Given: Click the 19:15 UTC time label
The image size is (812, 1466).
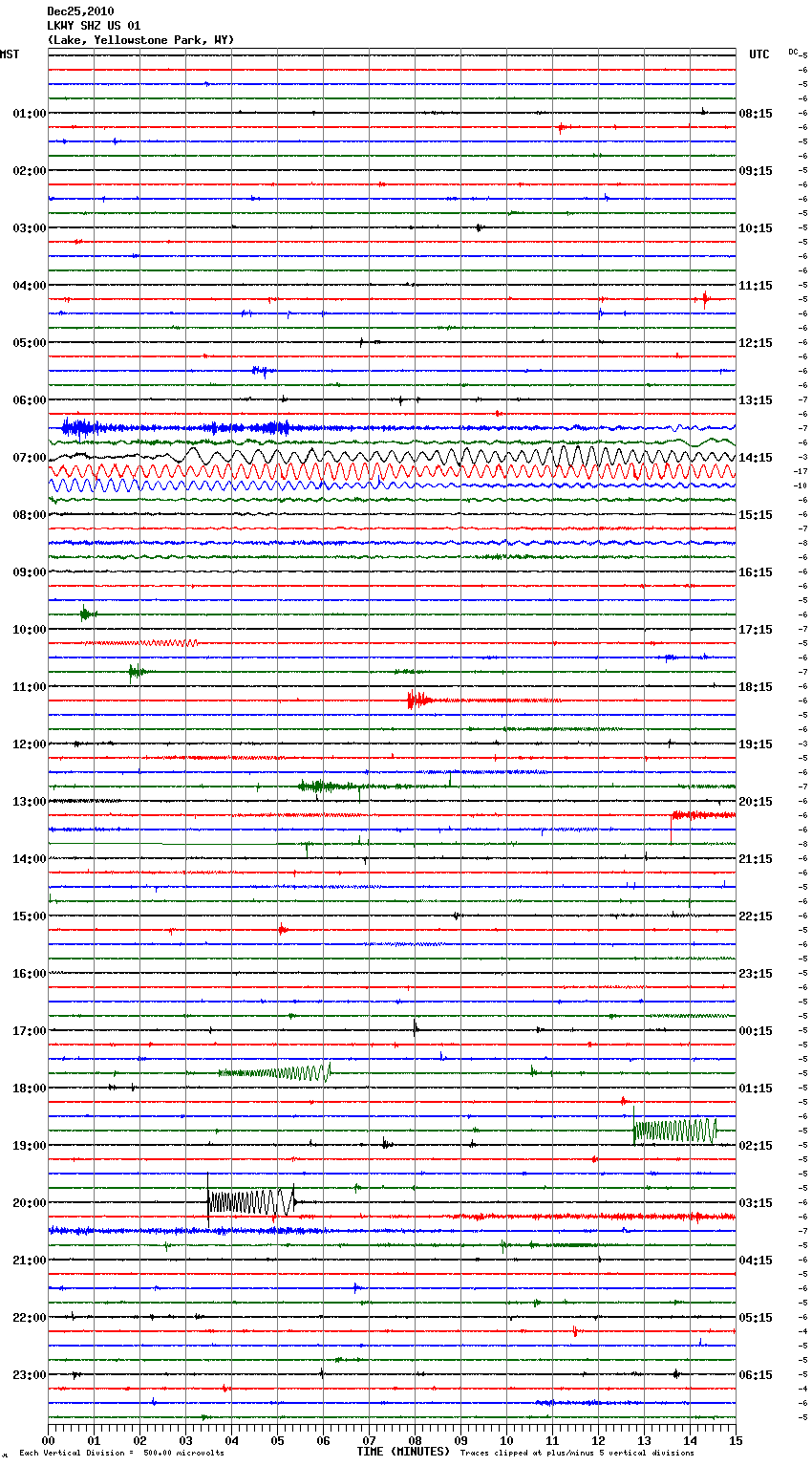Looking at the screenshot, I should pyautogui.click(x=756, y=744).
